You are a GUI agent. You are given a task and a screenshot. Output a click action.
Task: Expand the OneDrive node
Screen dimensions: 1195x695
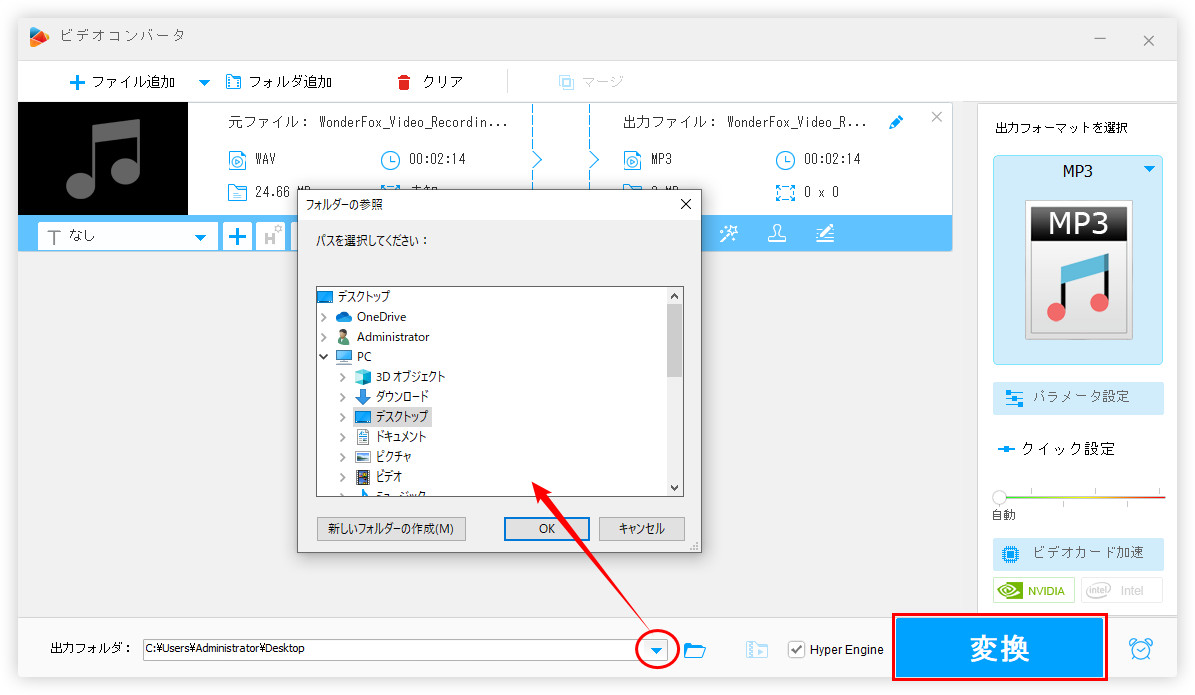click(324, 317)
